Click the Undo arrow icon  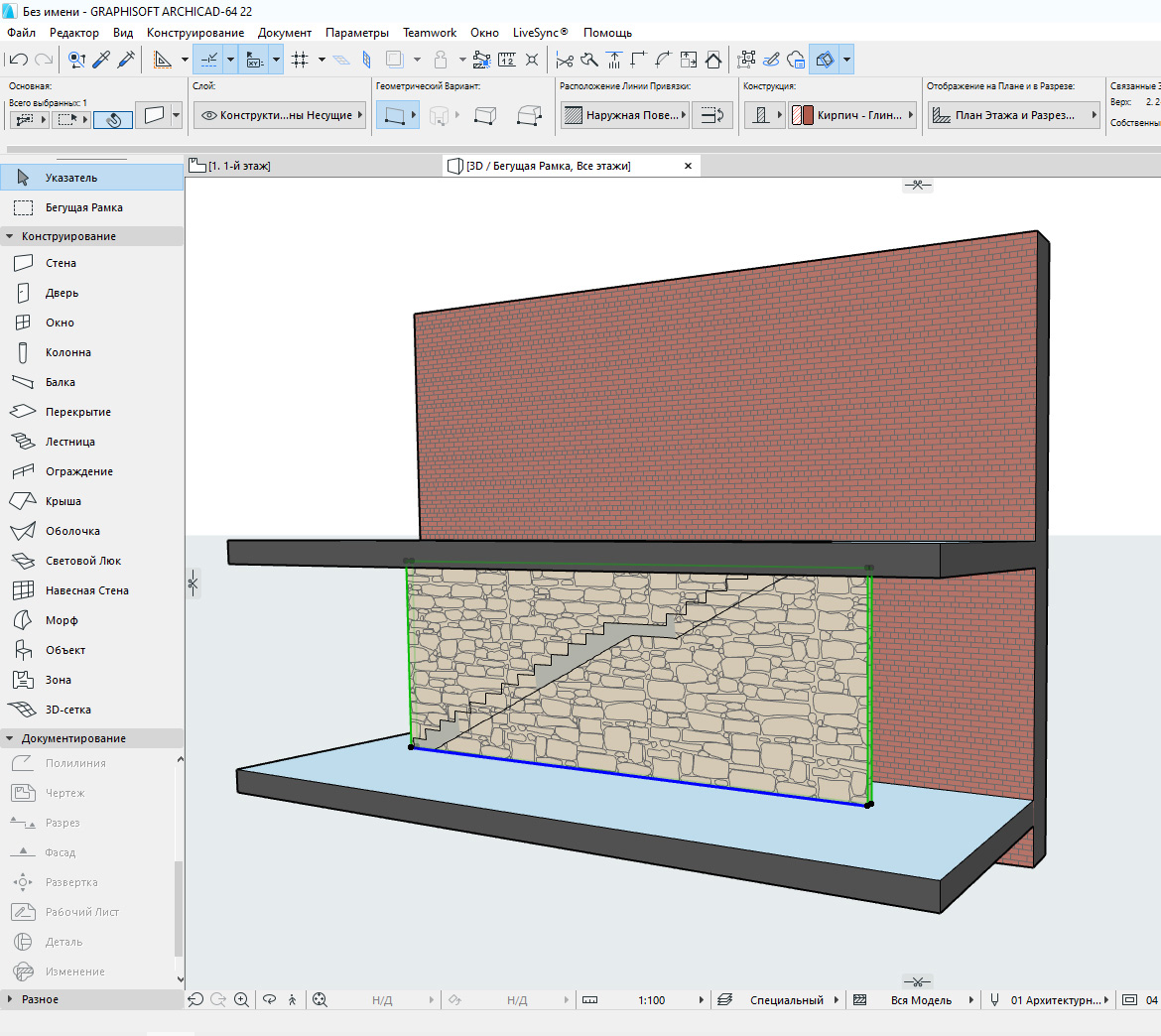point(19,60)
